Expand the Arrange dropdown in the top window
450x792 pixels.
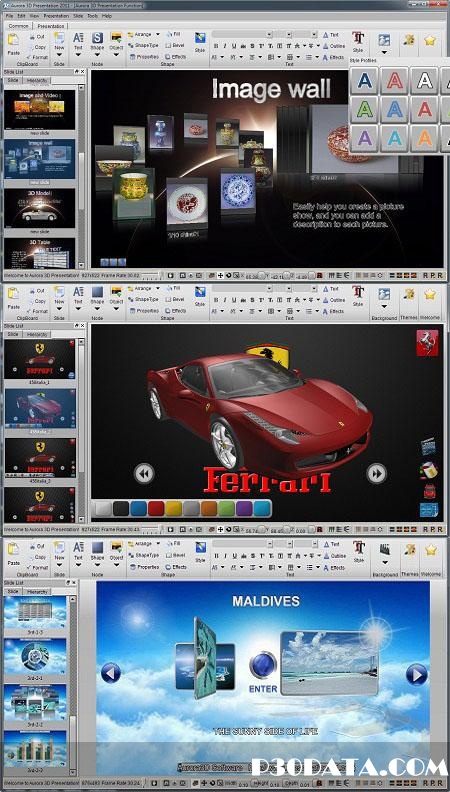158,34
